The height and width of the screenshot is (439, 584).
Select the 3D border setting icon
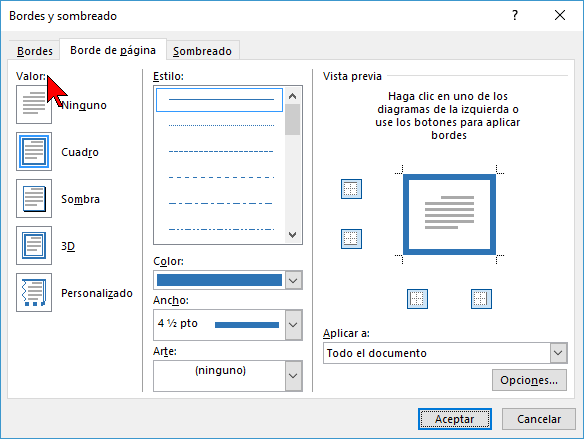tap(34, 245)
